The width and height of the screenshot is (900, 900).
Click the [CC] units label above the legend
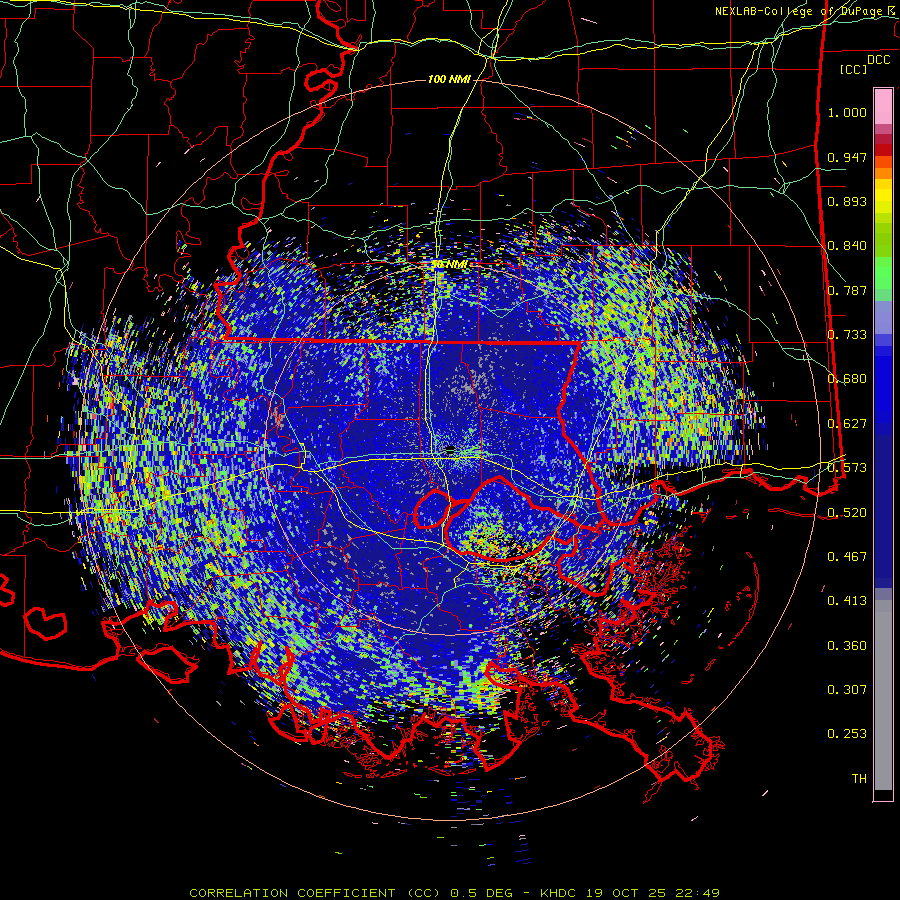[x=853, y=69]
